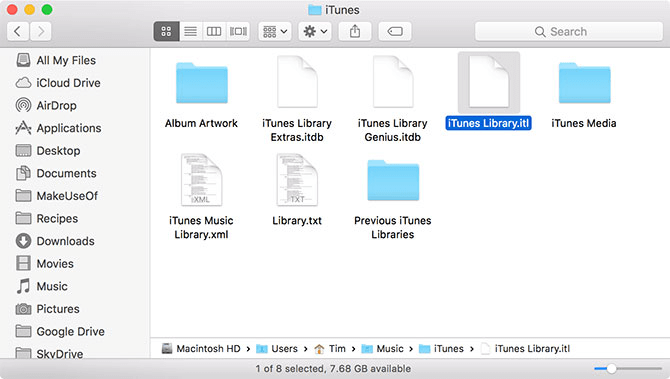The image size is (670, 379).
Task: Go forward with the right arrow button
Action: [x=41, y=32]
